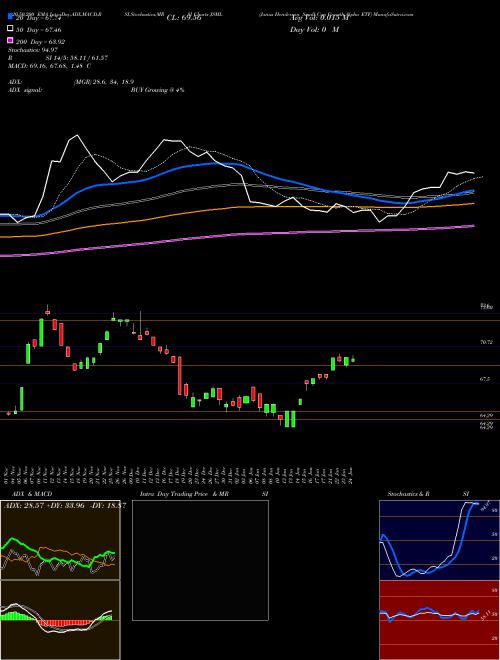Click the 'MACD: 69.16, 67.68, 1.48 C' line

pyautogui.click(x=50, y=66)
